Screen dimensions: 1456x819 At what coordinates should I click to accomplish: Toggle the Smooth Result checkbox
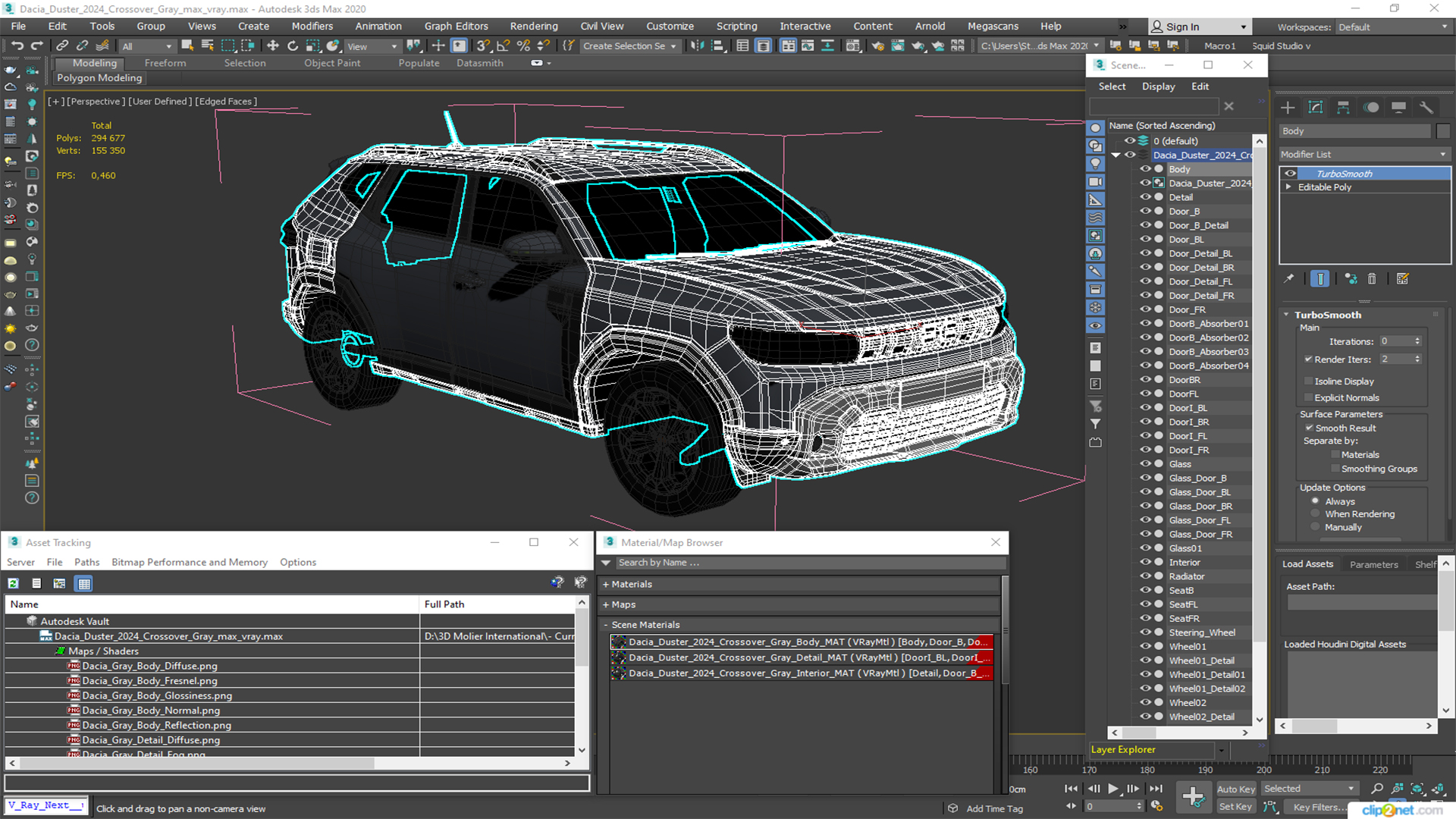(1308, 428)
